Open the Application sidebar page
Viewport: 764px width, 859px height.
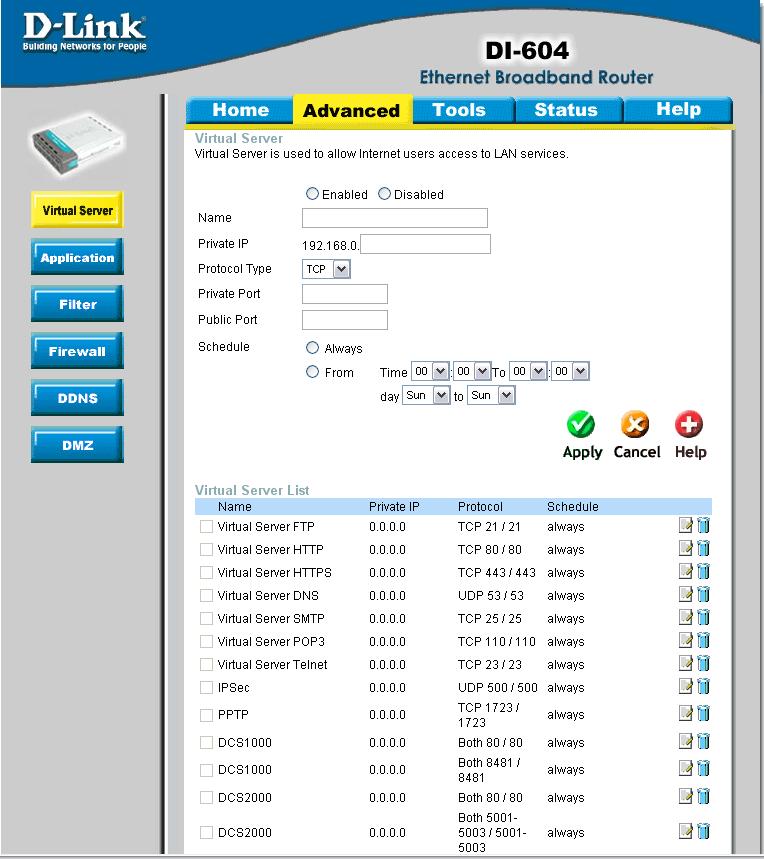[77, 257]
